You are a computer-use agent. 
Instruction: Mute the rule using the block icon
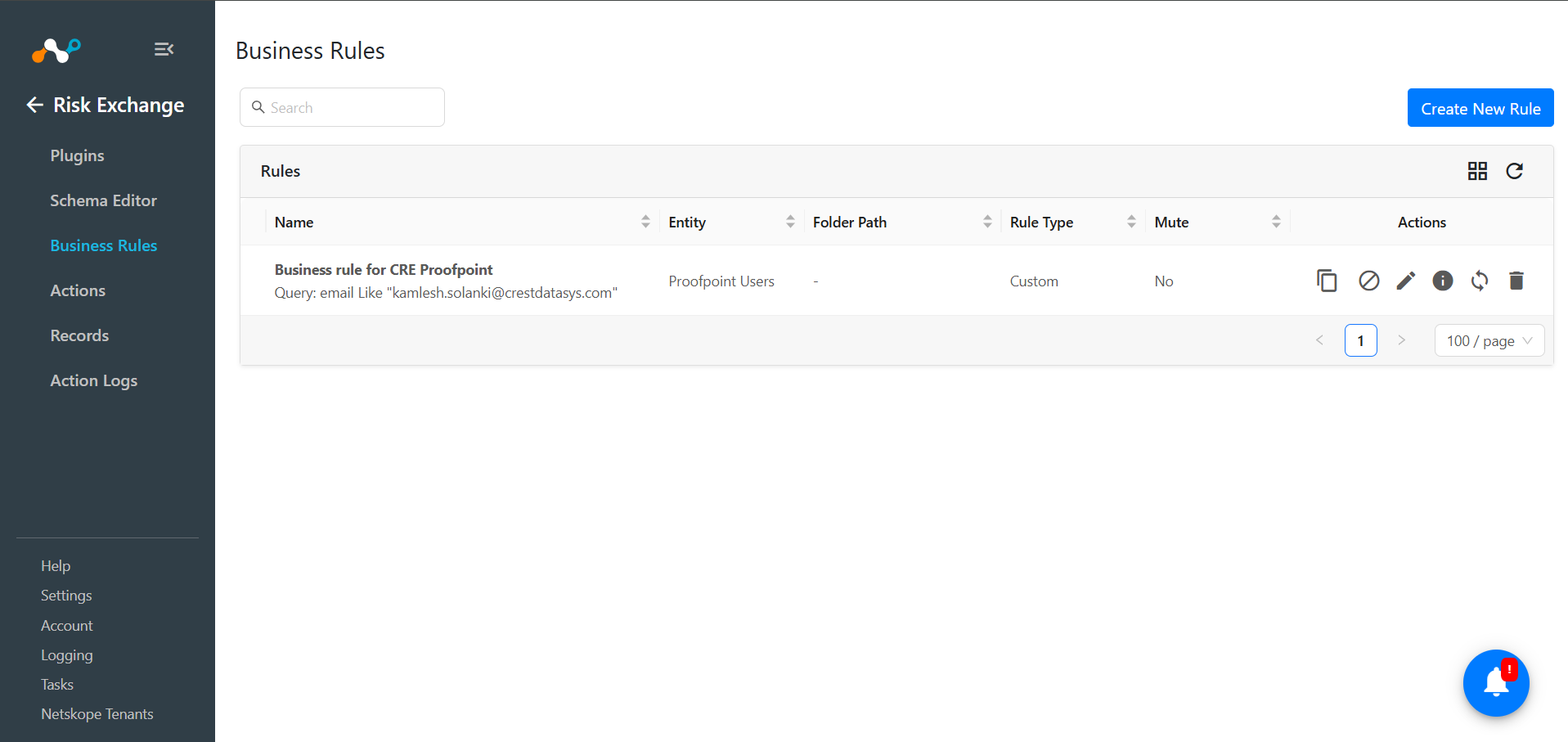click(1368, 281)
